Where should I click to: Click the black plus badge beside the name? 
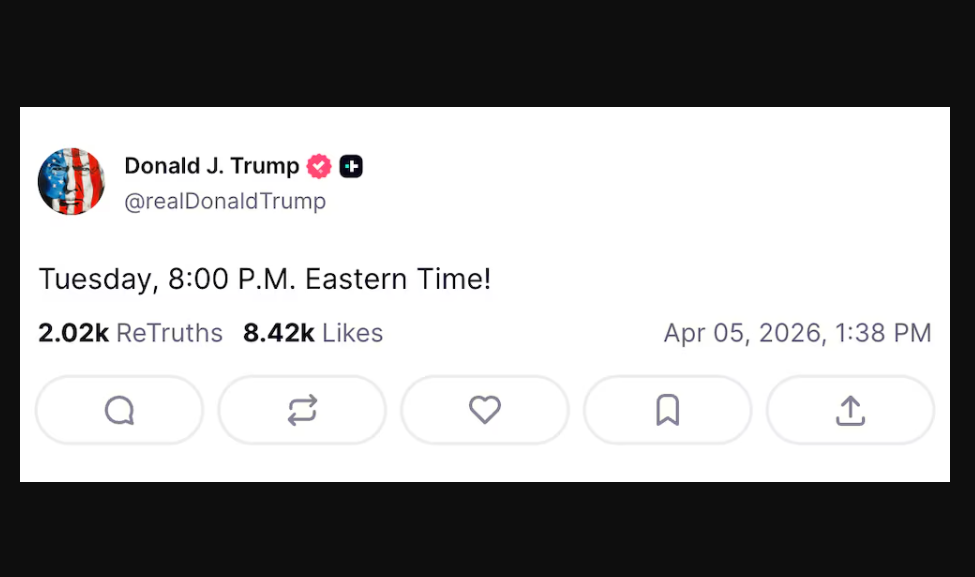coord(351,166)
